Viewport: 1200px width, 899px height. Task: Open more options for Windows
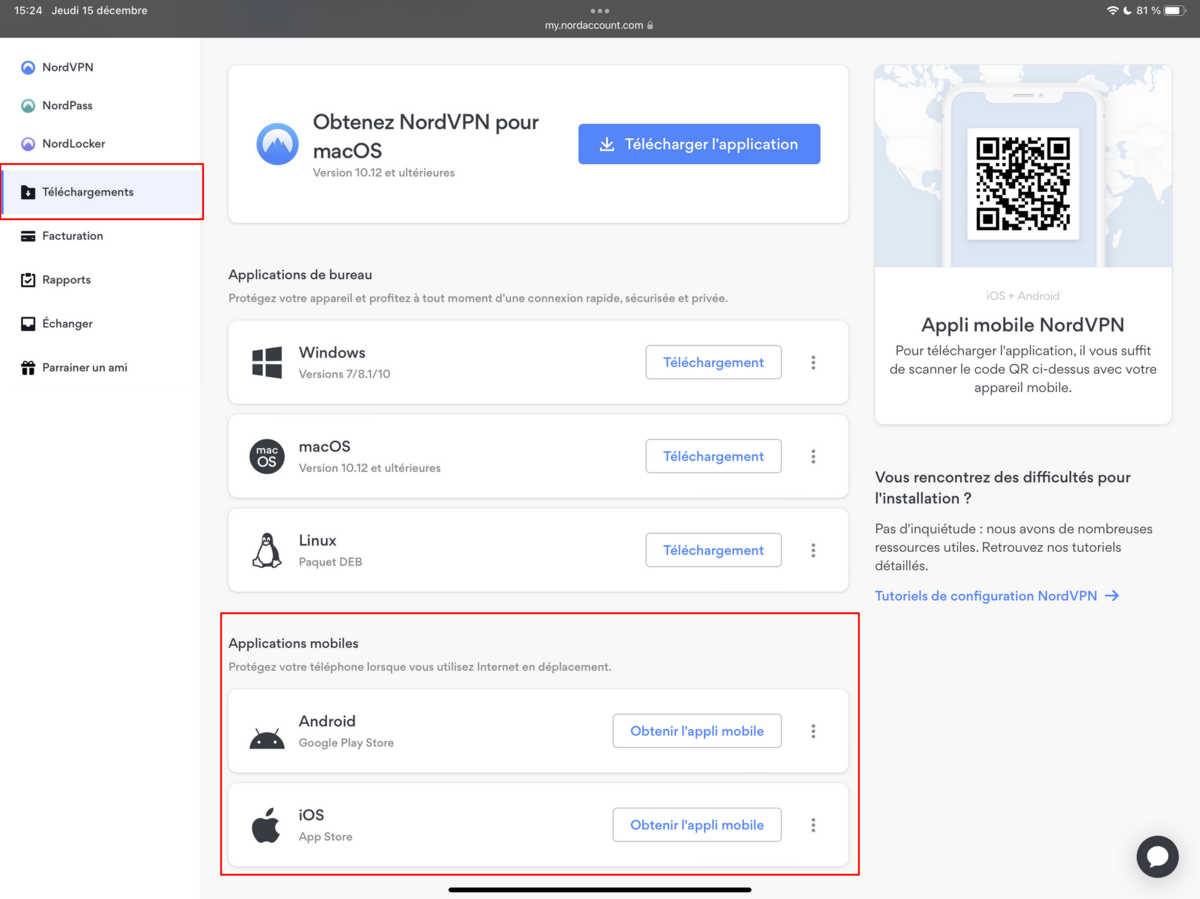click(813, 363)
